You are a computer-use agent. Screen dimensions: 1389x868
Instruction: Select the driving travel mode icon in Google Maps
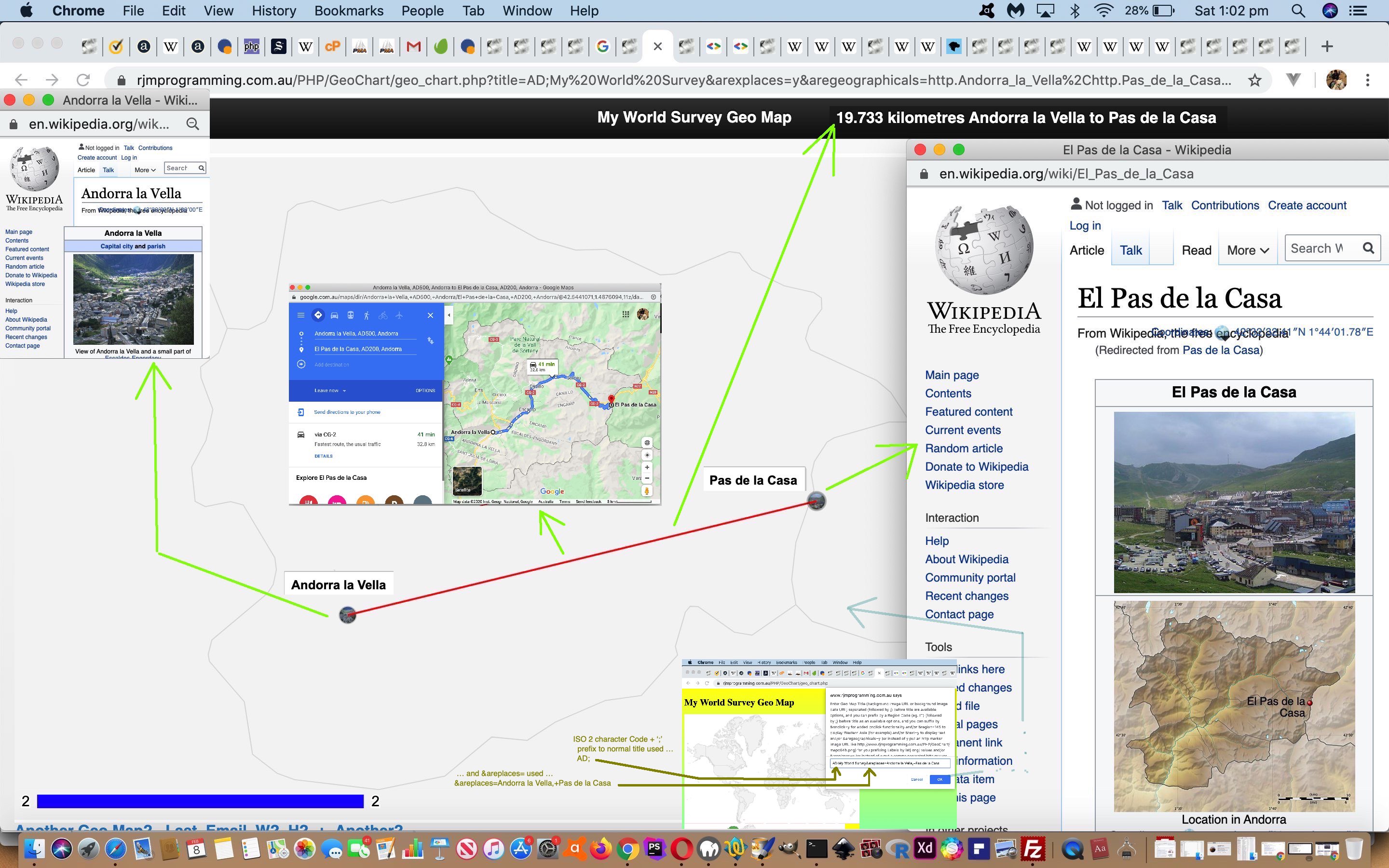click(x=335, y=316)
